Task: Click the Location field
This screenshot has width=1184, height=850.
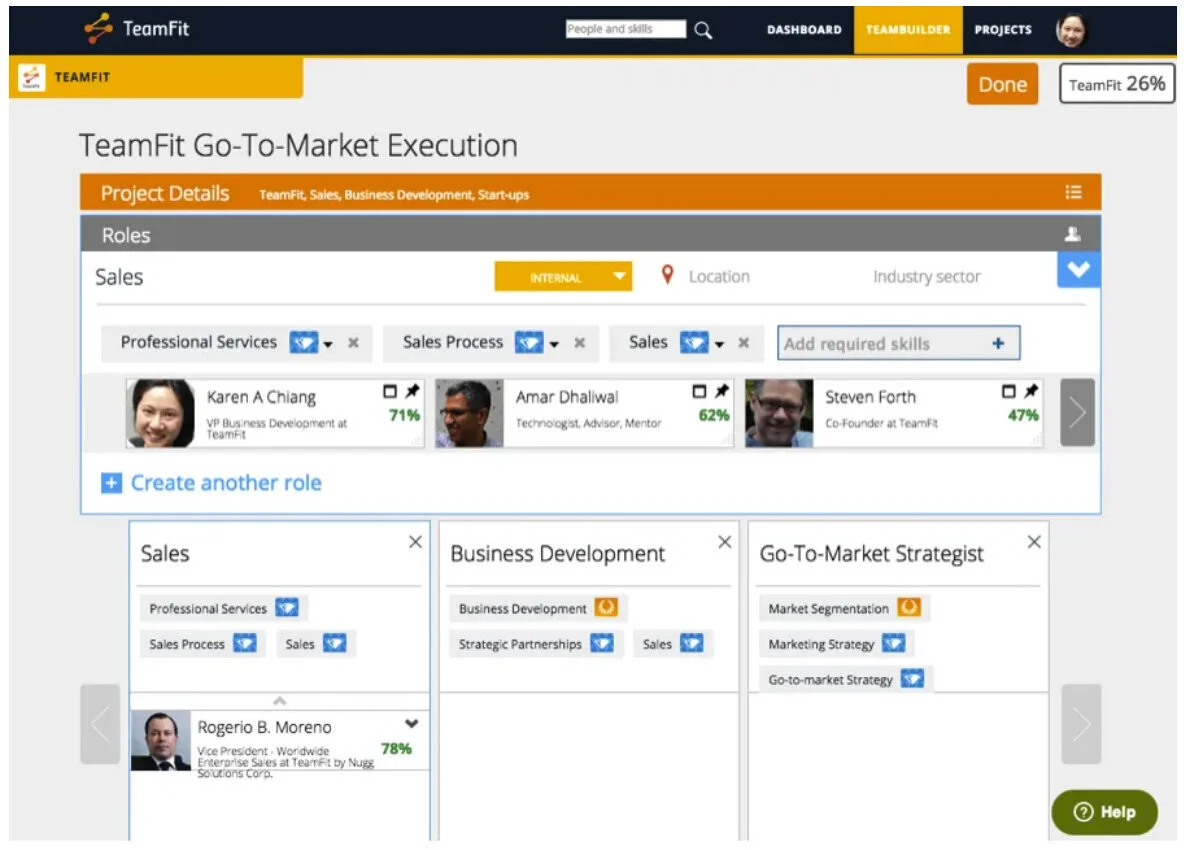Action: click(719, 276)
